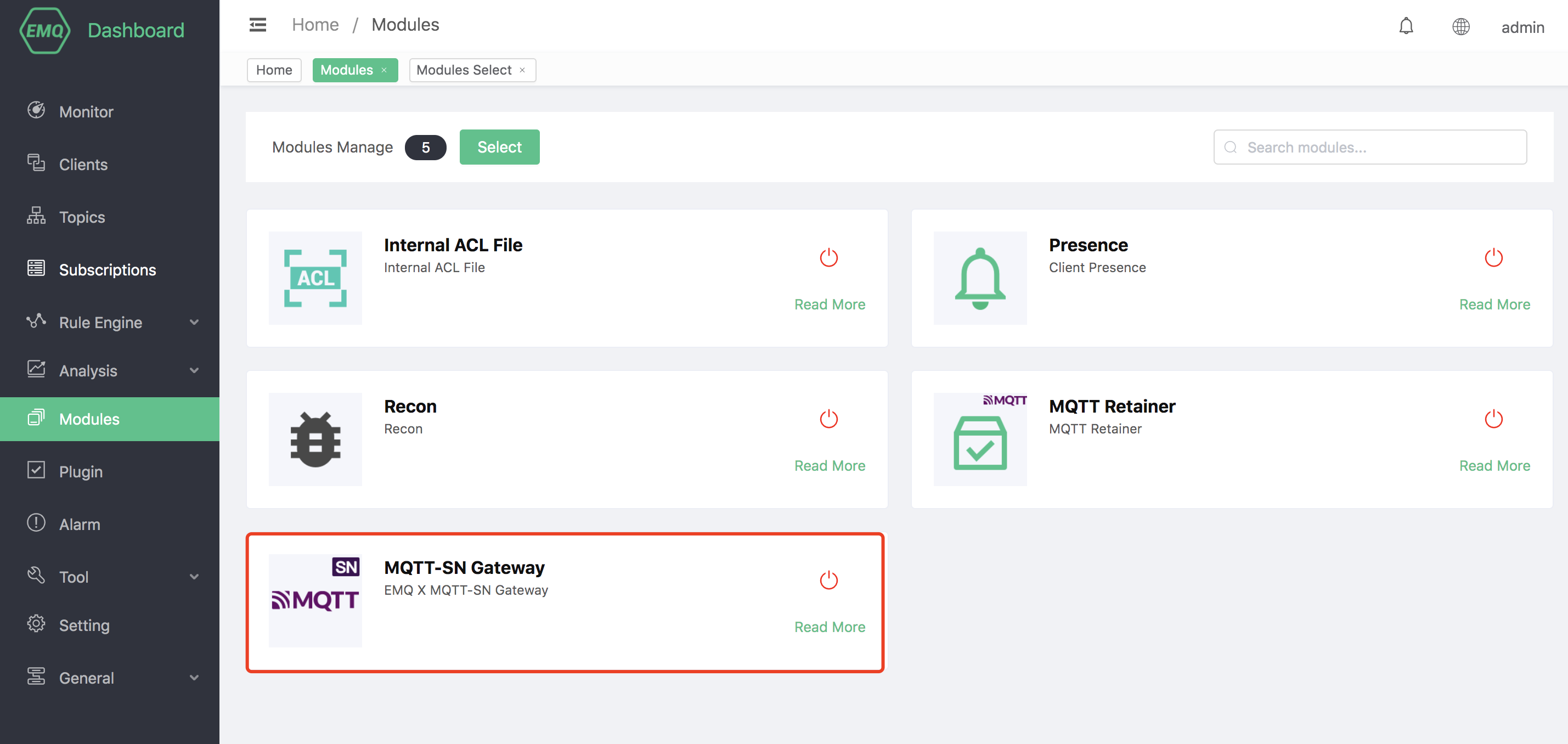This screenshot has width=1568, height=744.
Task: Switch to the Home tab
Action: coord(274,70)
